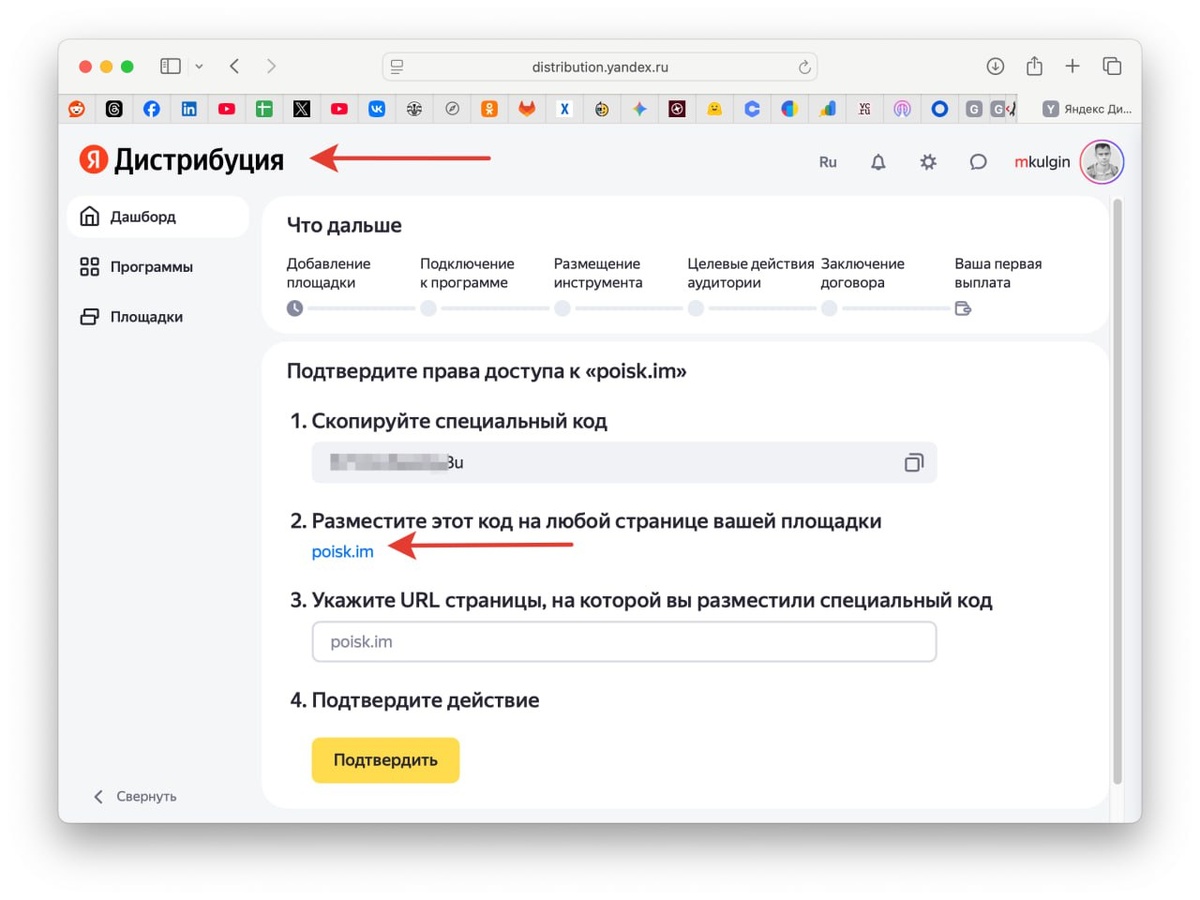Viewport: 1200px width, 900px height.
Task: Click the Подтвердить button
Action: coord(385,760)
